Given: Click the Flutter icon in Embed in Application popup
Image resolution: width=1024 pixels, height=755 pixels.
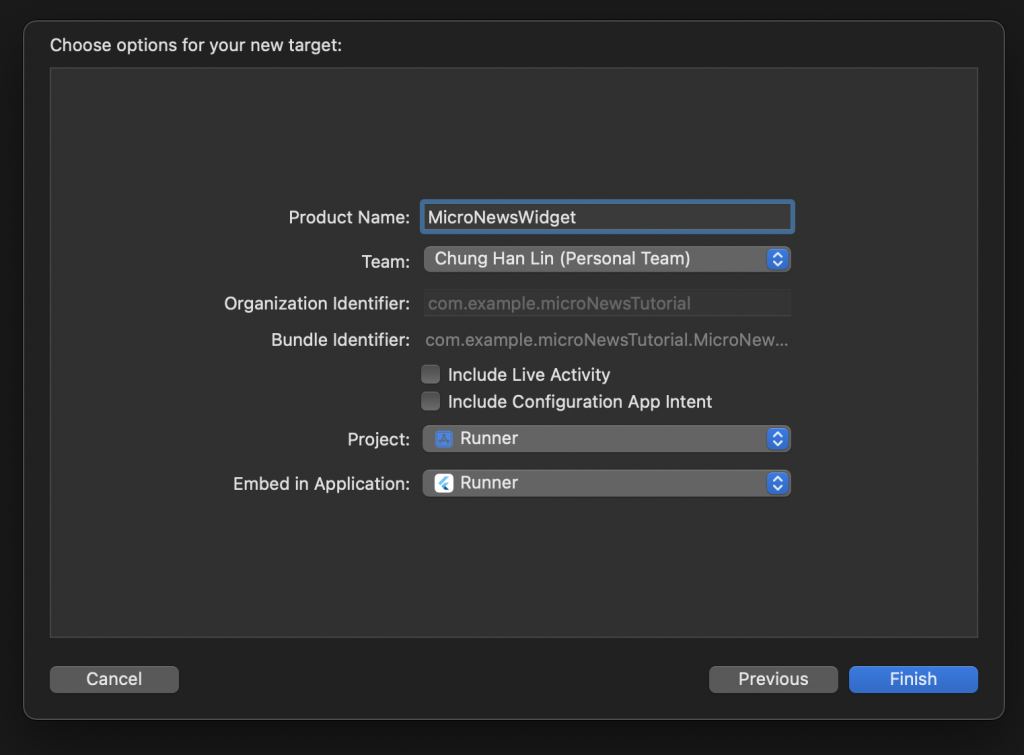Looking at the screenshot, I should [443, 483].
